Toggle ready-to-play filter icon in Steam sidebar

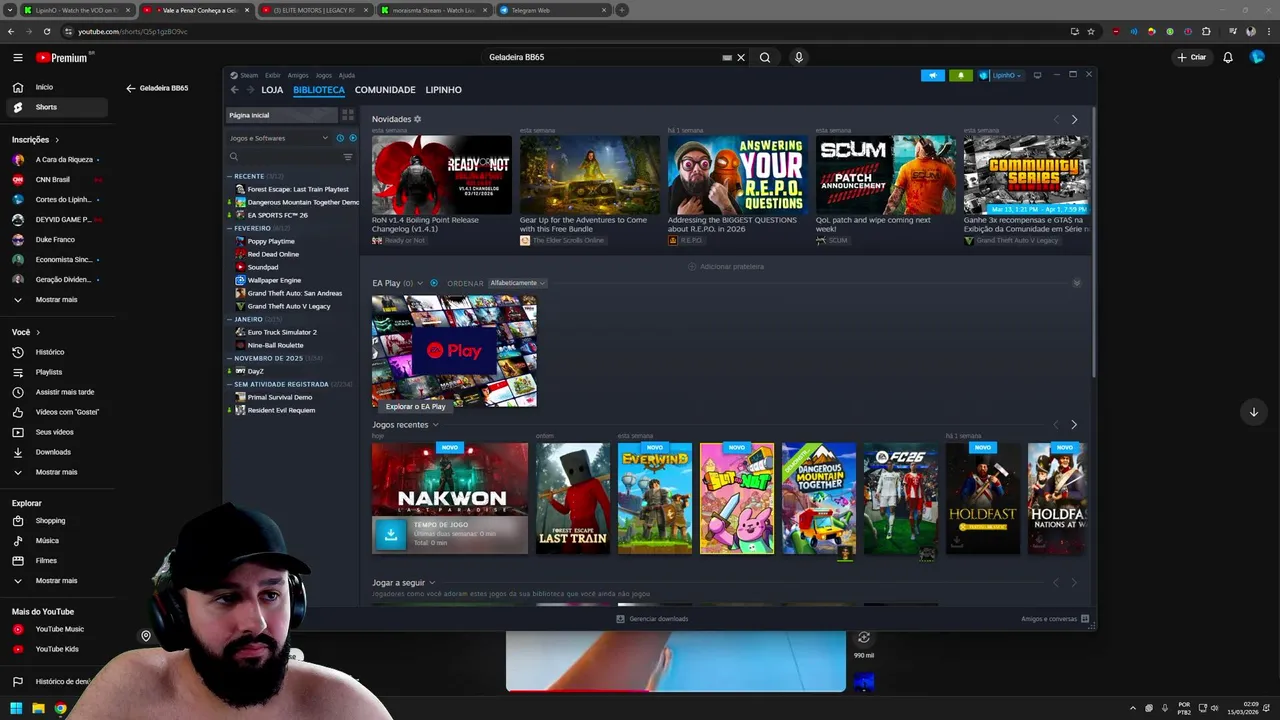[352, 138]
